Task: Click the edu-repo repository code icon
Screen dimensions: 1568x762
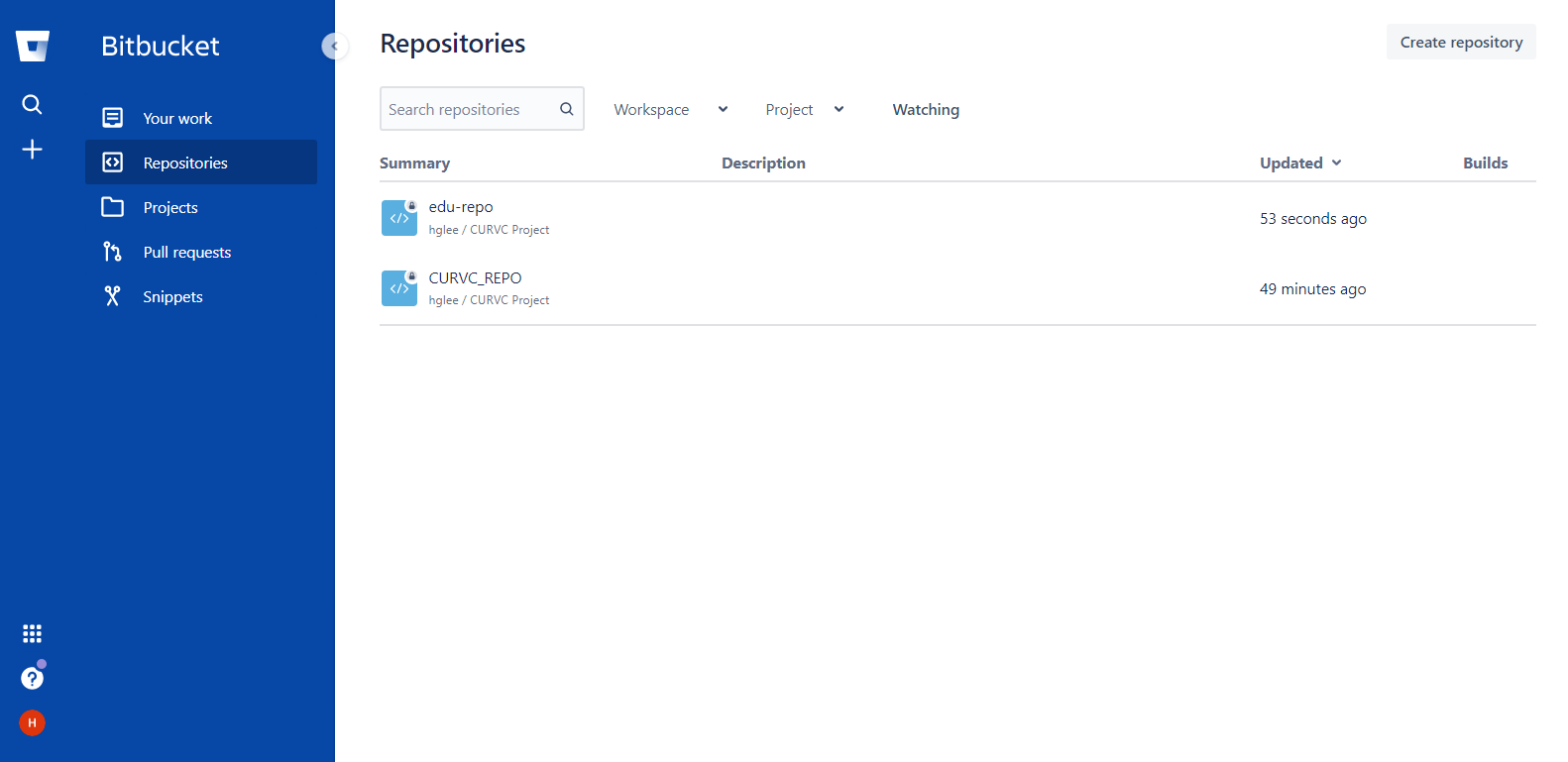Action: (399, 218)
